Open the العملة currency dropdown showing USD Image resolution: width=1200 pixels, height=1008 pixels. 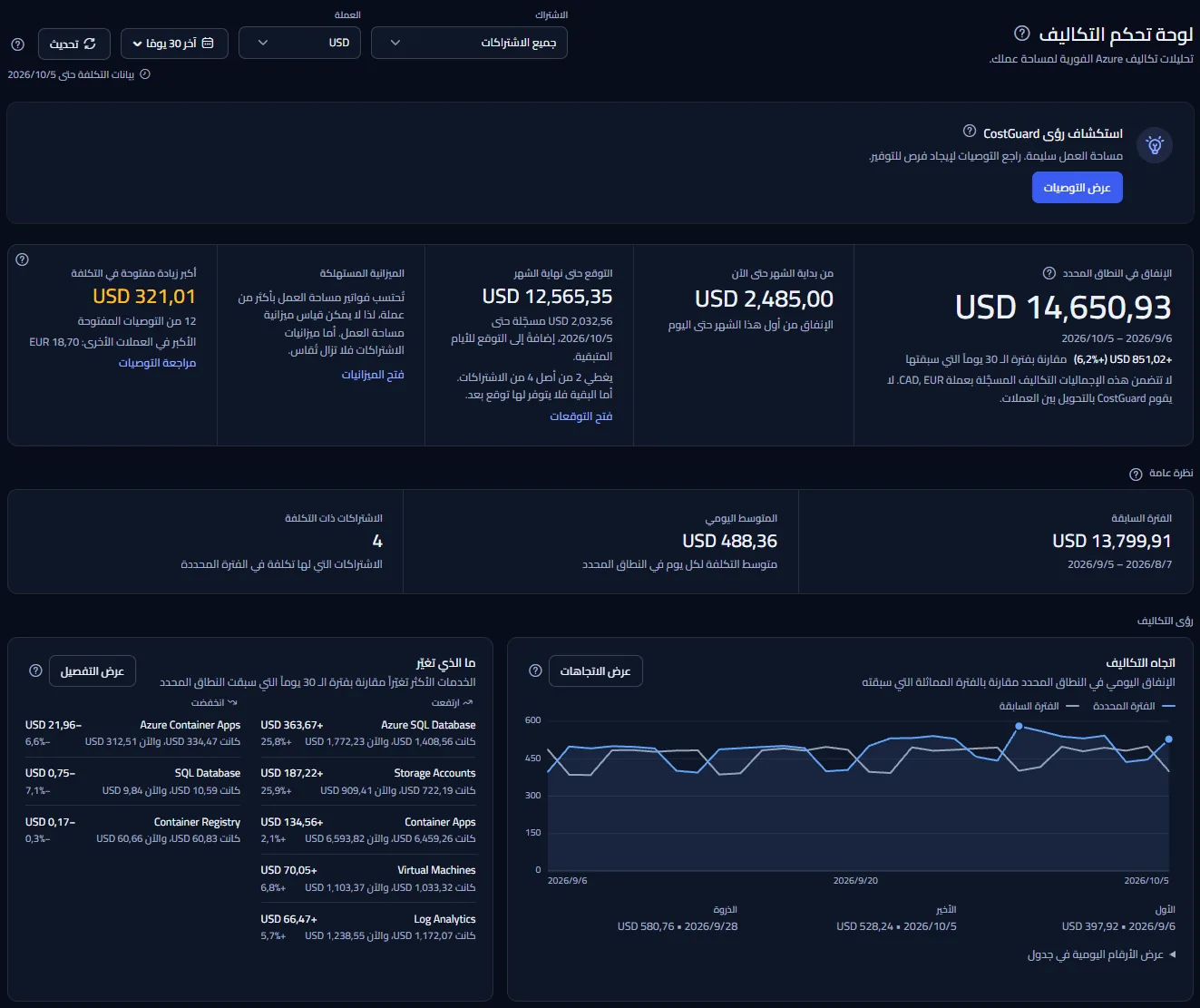299,43
